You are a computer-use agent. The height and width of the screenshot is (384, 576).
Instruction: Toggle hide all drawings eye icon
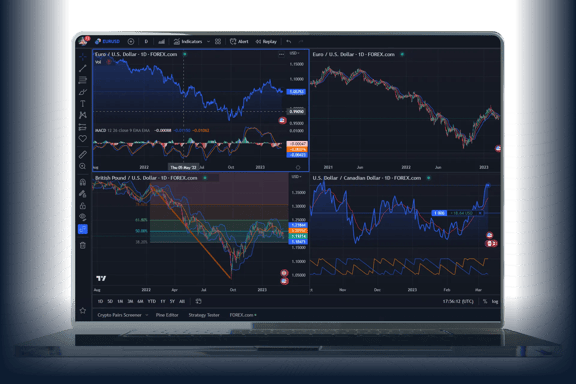pos(83,217)
